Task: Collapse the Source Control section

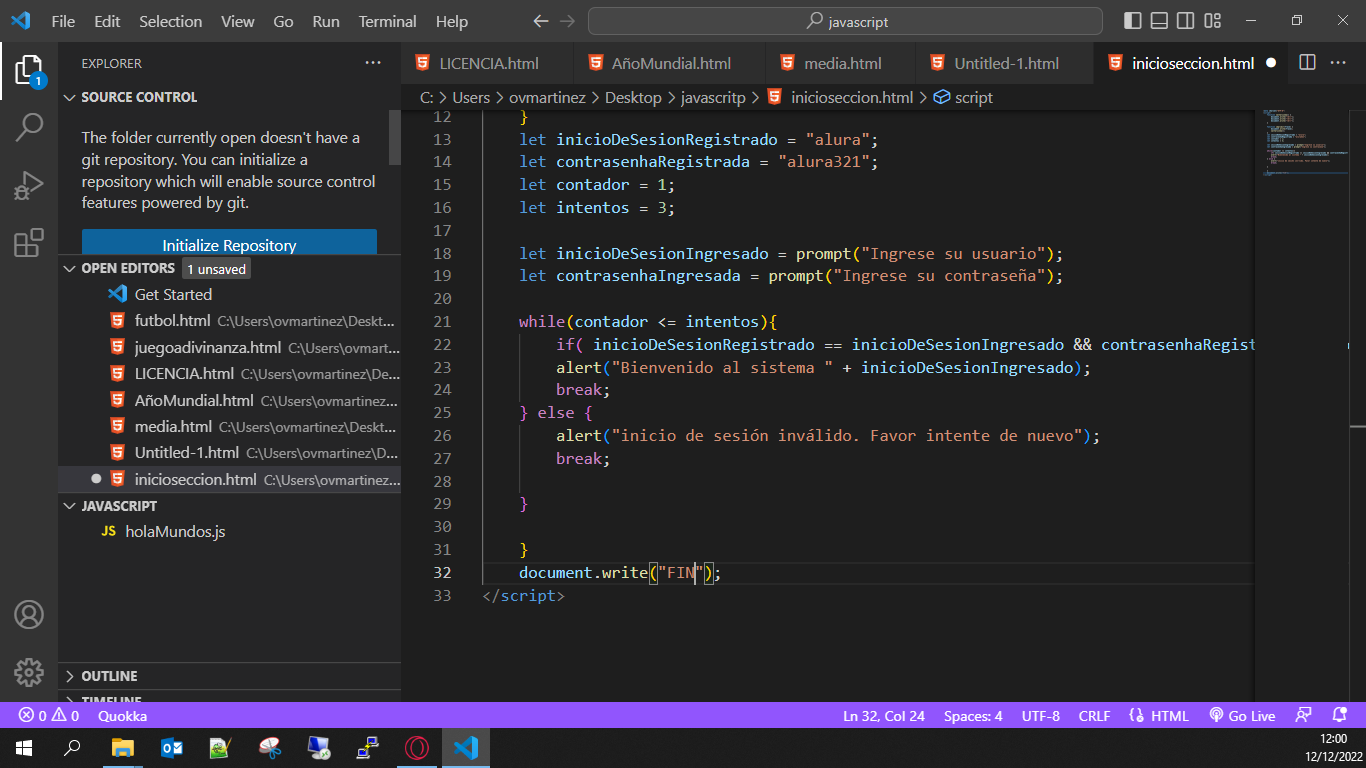Action: click(x=70, y=97)
